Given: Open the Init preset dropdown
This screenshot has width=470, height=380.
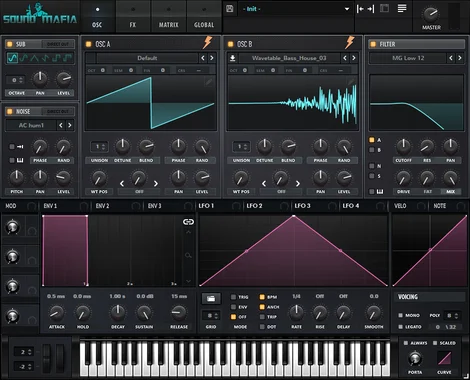Looking at the screenshot, I should click(296, 9).
